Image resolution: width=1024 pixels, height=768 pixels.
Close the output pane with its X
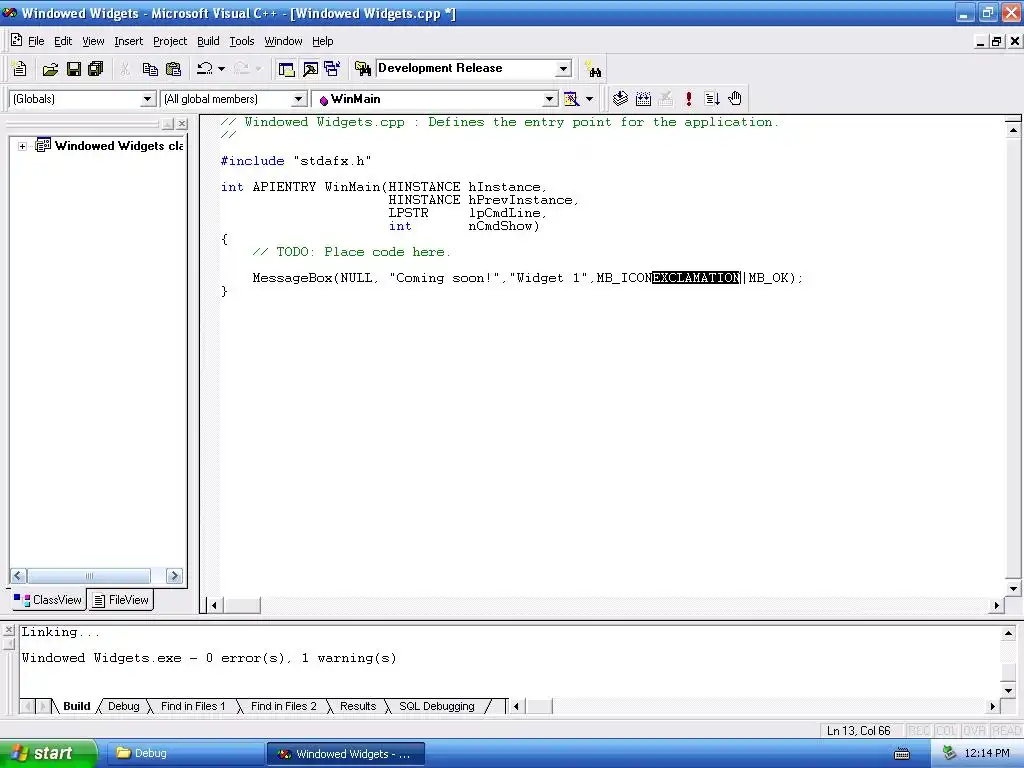click(8, 630)
